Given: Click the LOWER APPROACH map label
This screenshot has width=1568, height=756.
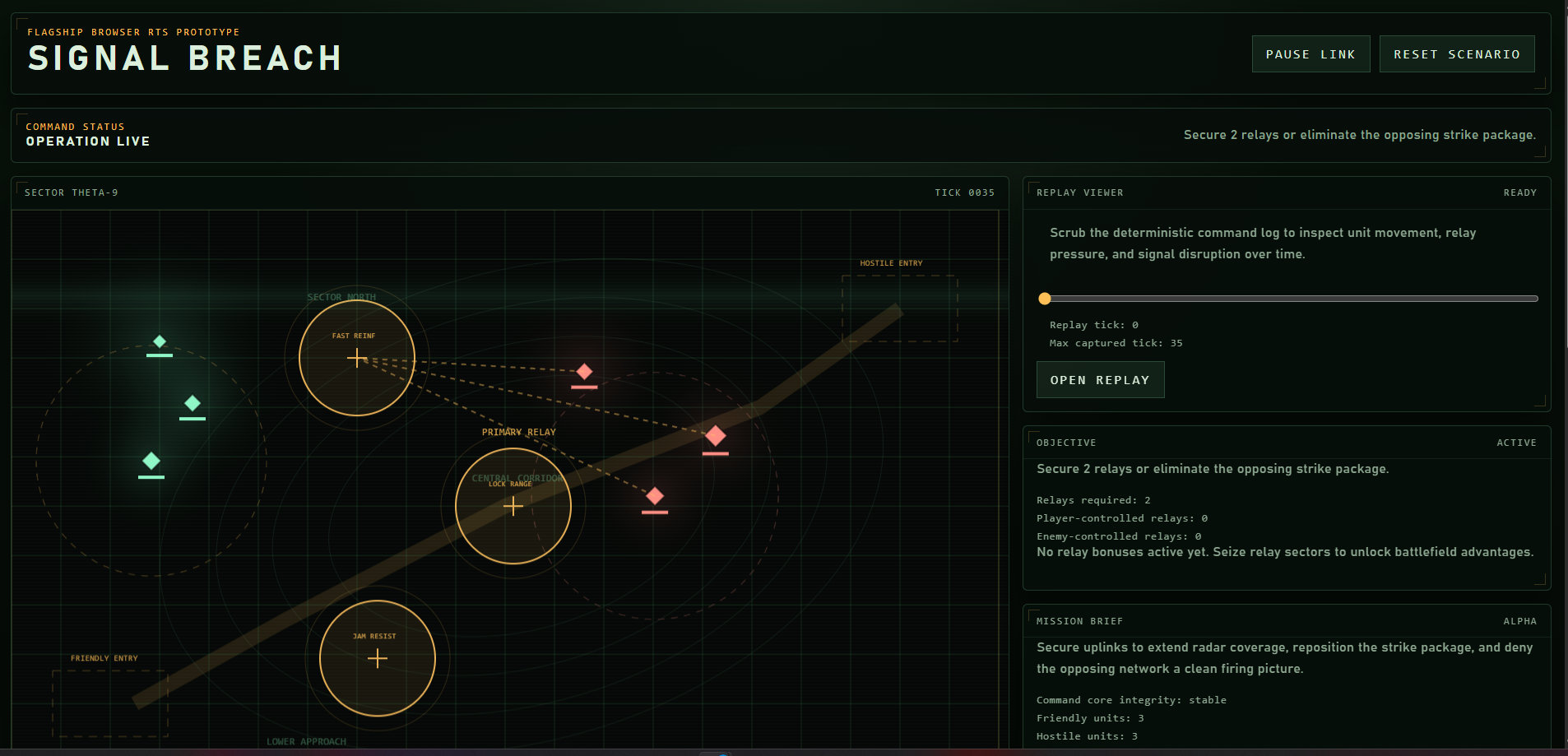Looking at the screenshot, I should click(306, 741).
